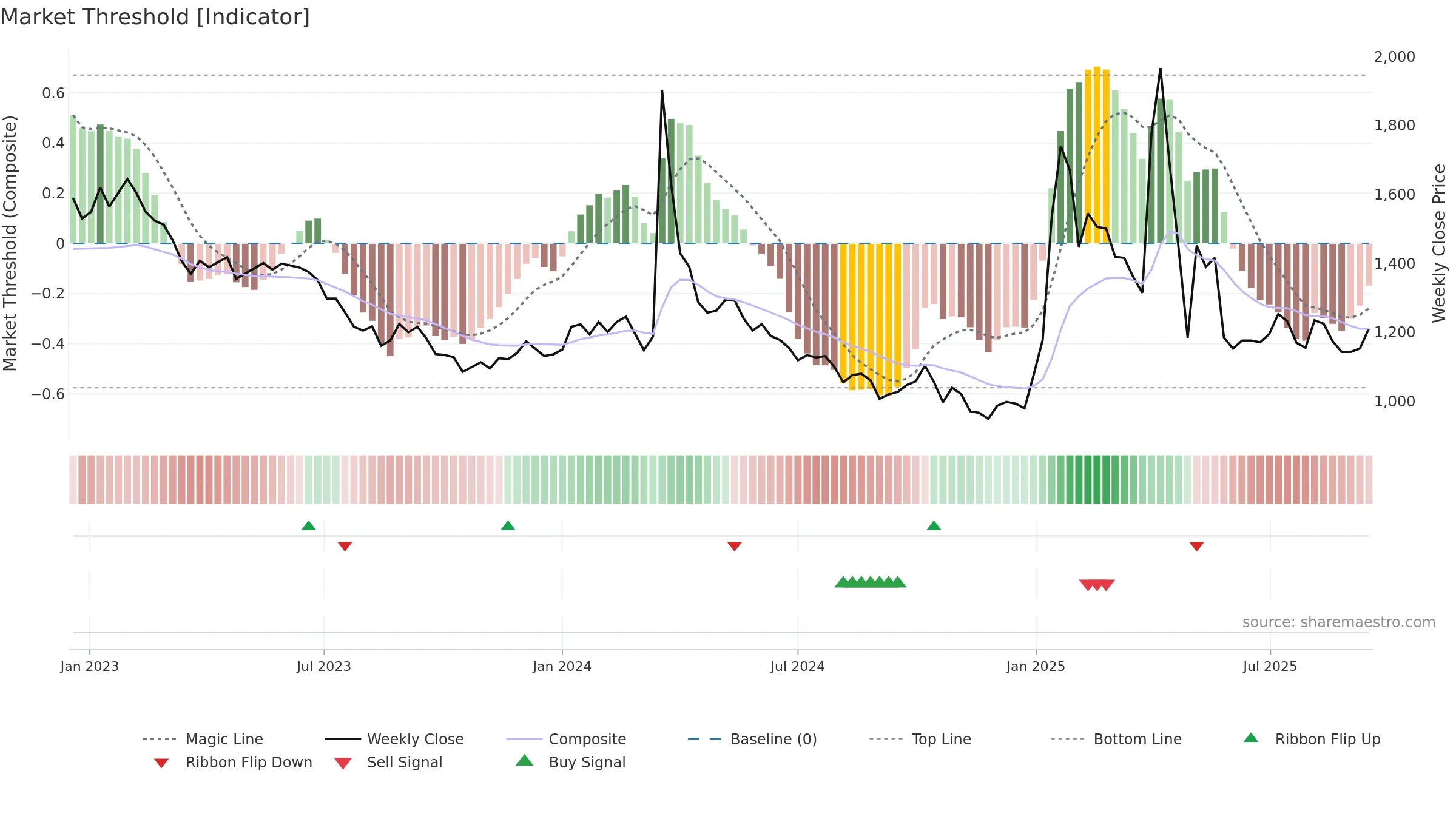This screenshot has height=819, width=1456.
Task: Toggle Top Line legend entry
Action: tap(920, 739)
